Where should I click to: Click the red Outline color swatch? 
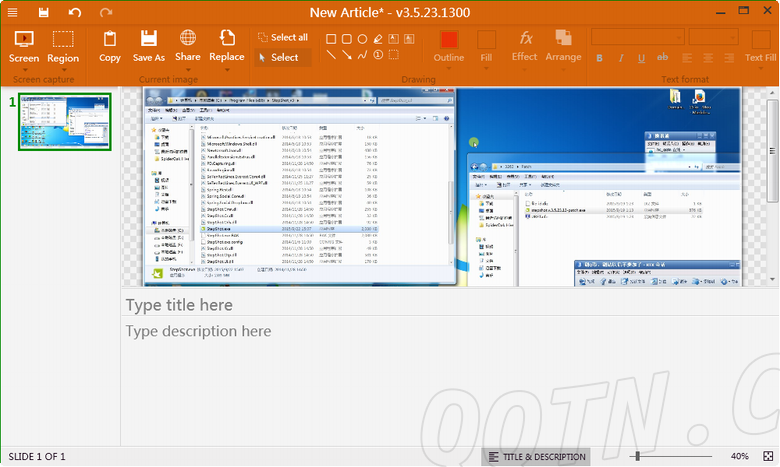click(x=449, y=40)
